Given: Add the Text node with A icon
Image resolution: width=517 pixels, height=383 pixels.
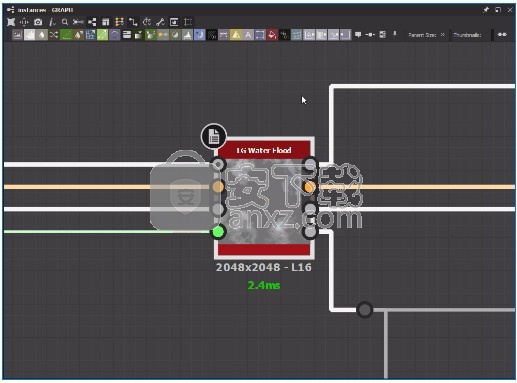Looking at the screenshot, I should point(248,35).
